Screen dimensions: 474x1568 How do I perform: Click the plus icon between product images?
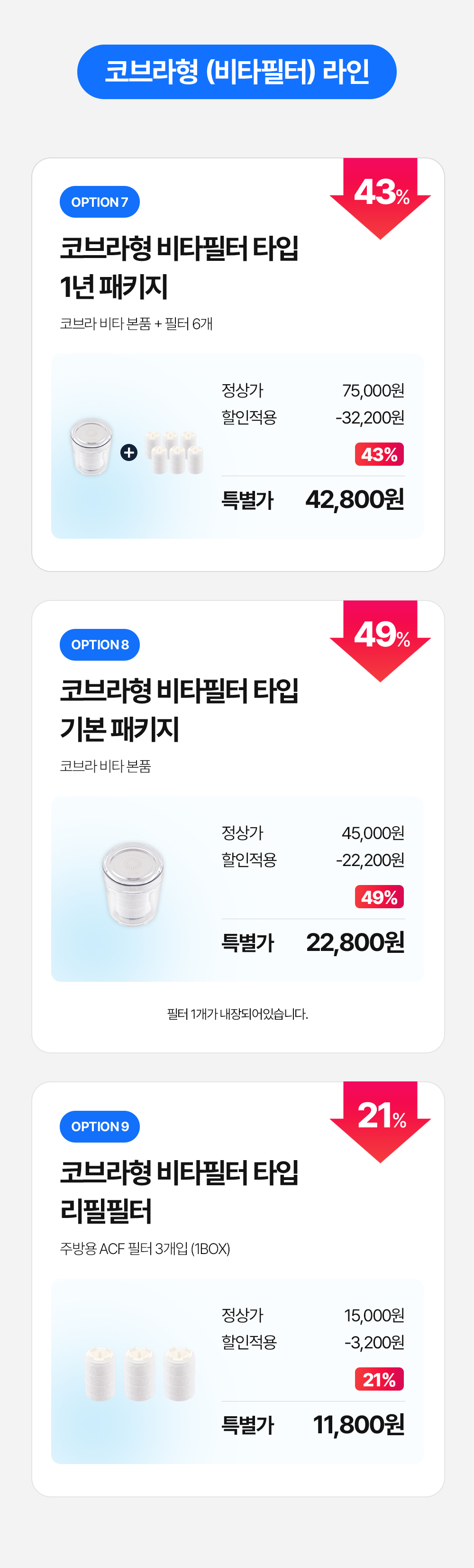(x=129, y=452)
